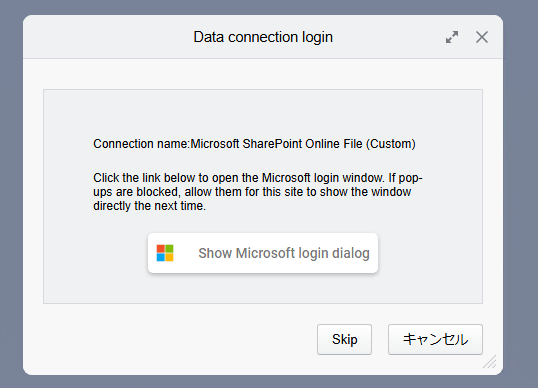Maximize the dialog using the expand arrows icon

click(x=452, y=37)
